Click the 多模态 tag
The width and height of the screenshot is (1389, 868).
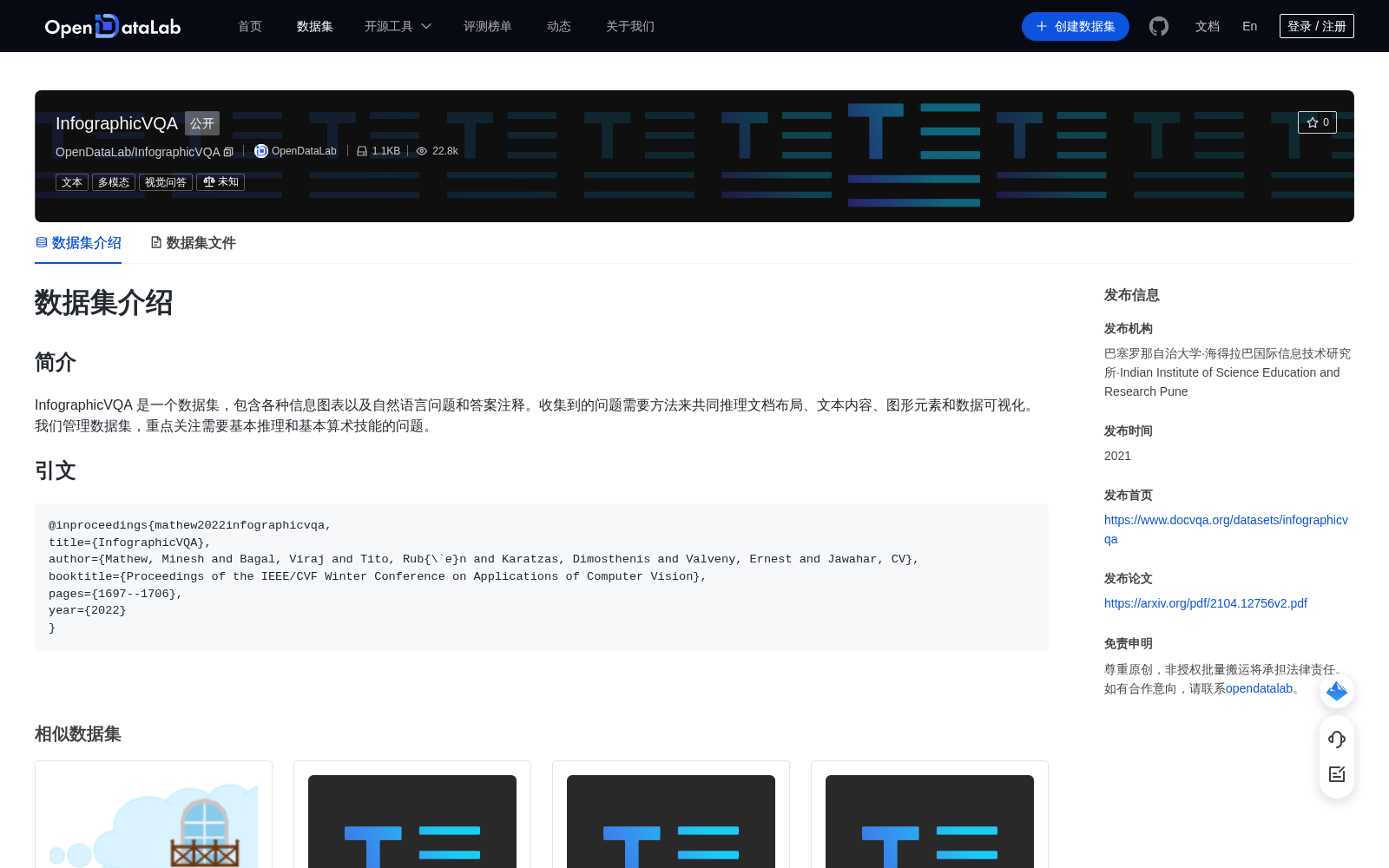coord(114,182)
